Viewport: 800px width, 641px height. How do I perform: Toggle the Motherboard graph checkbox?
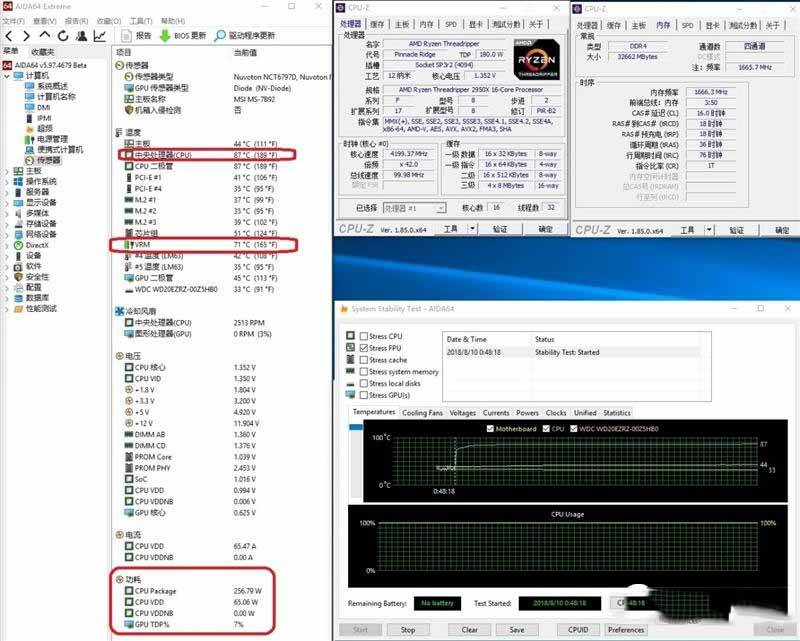(x=488, y=429)
